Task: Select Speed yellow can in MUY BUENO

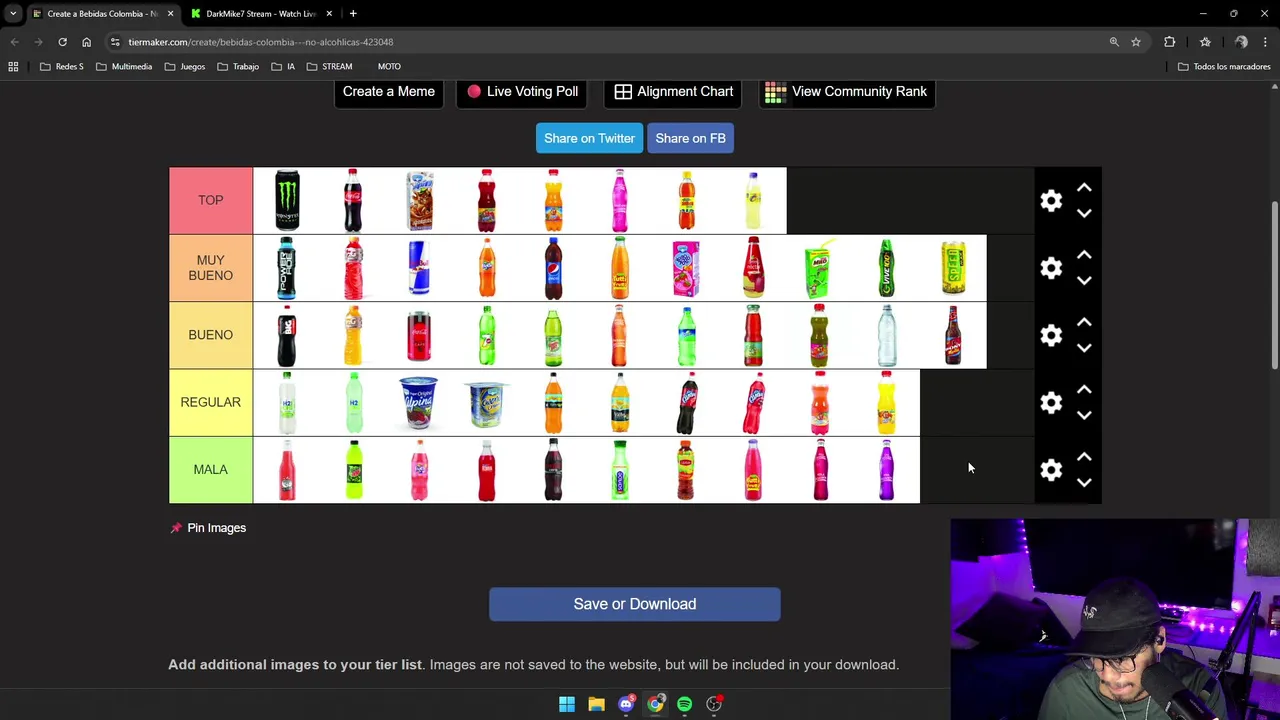Action: (953, 268)
